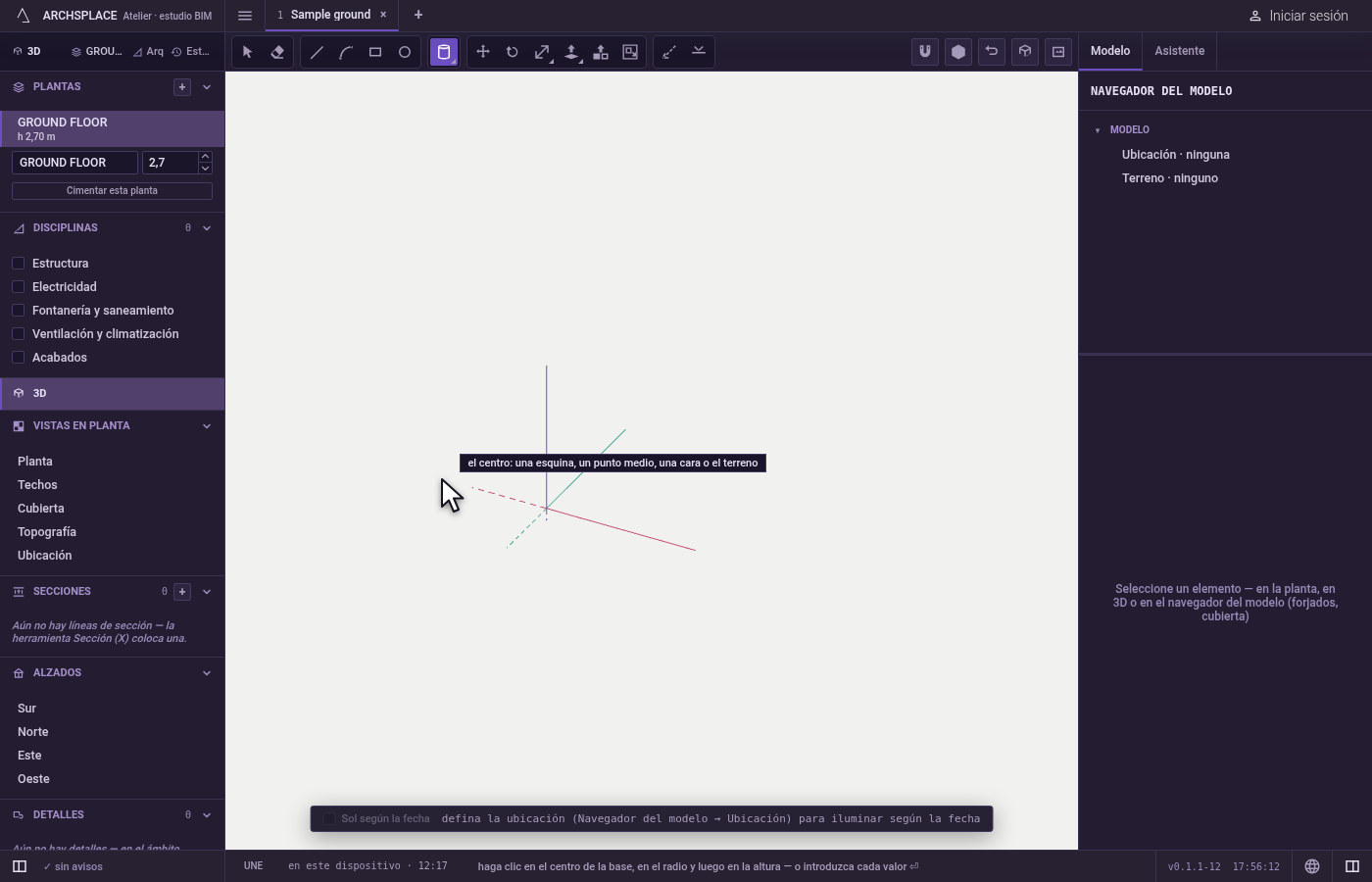Viewport: 1372px width, 882px height.
Task: Click the floor height value field
Action: pos(170,163)
